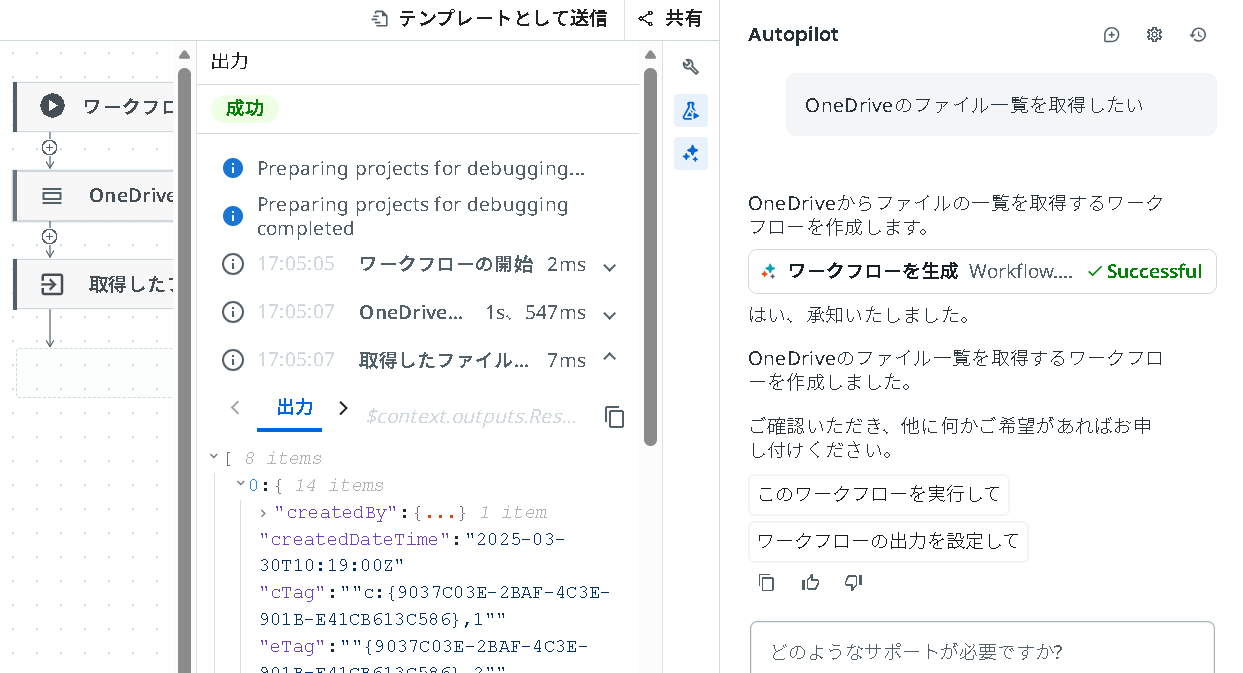Click the Autopilot message input field
1243x673 pixels.
pyautogui.click(x=982, y=650)
